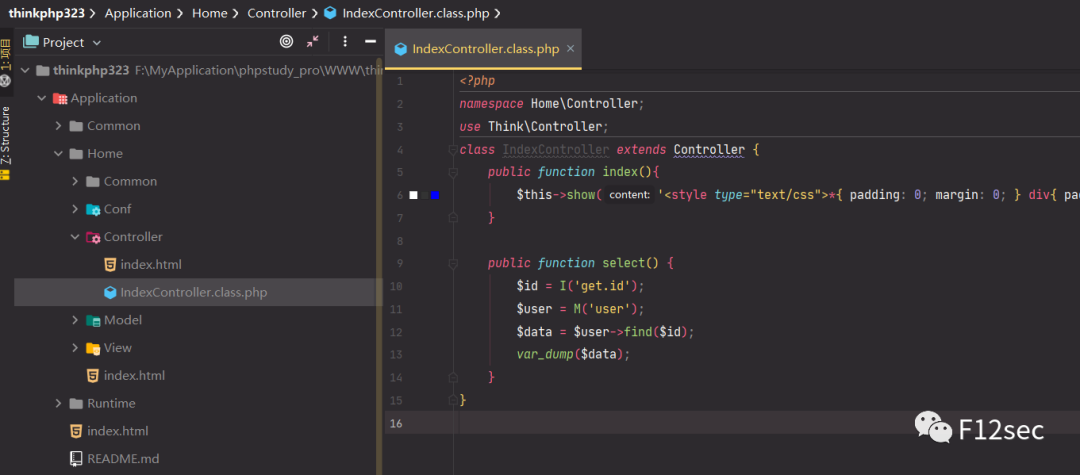Collapse the Home folder

click(x=59, y=154)
